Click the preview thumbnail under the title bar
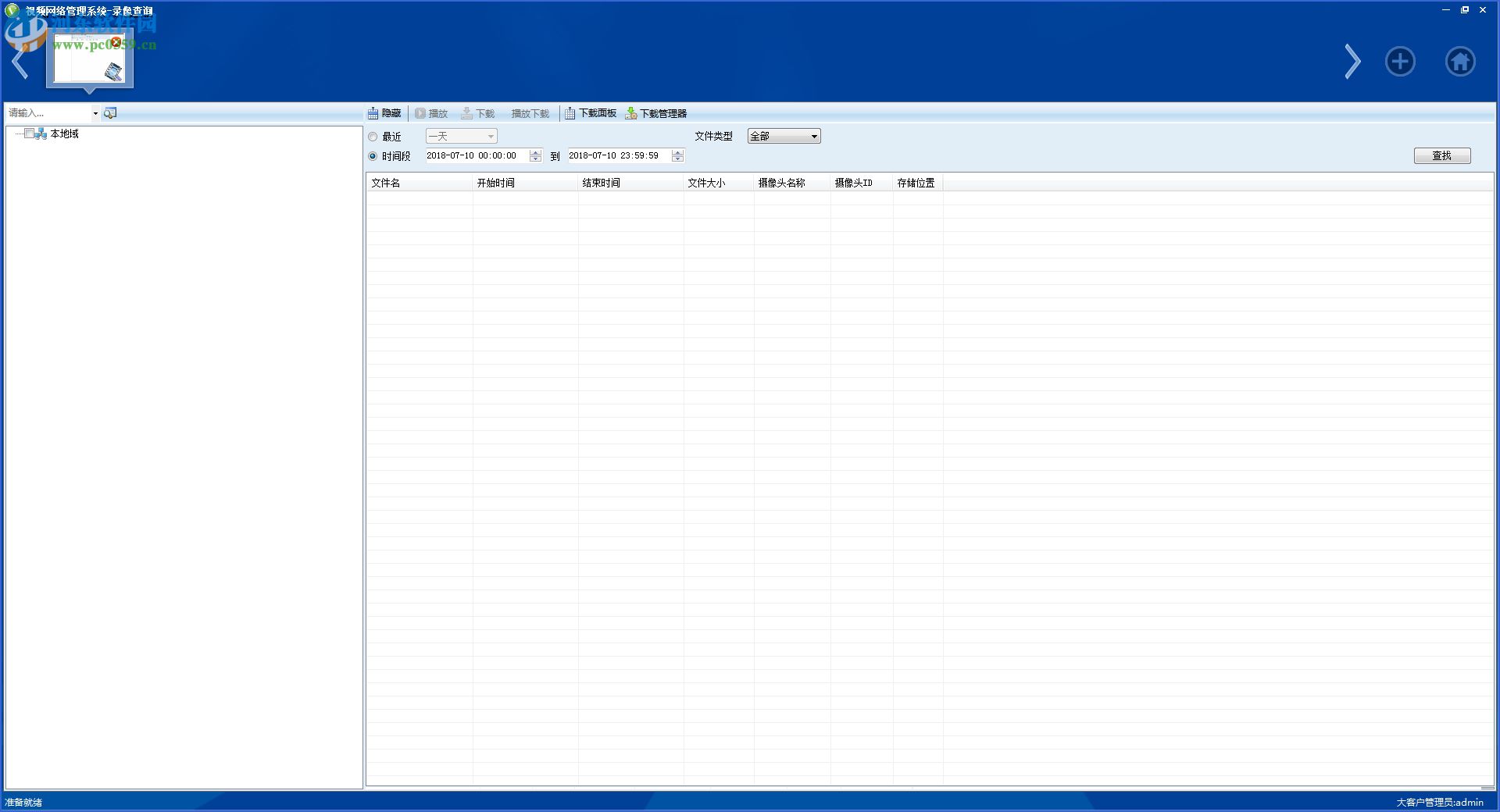The image size is (1500, 812). click(88, 59)
